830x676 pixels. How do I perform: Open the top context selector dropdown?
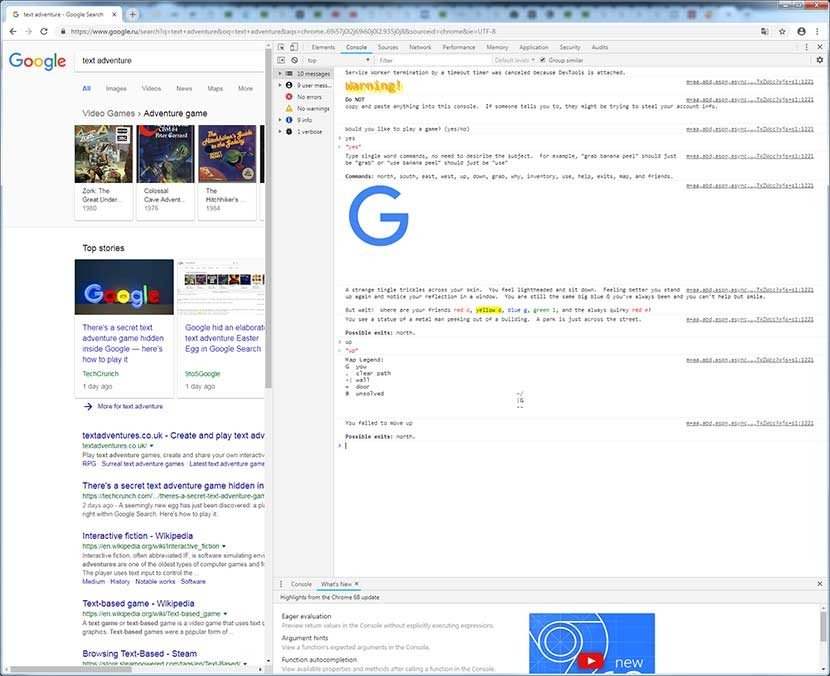335,60
